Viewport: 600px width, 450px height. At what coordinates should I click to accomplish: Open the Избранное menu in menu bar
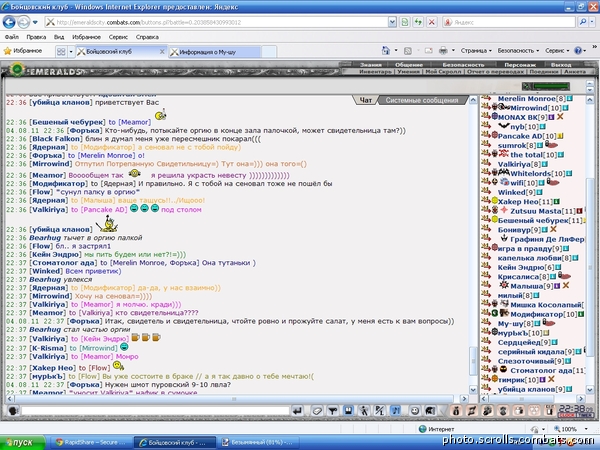tap(86, 37)
